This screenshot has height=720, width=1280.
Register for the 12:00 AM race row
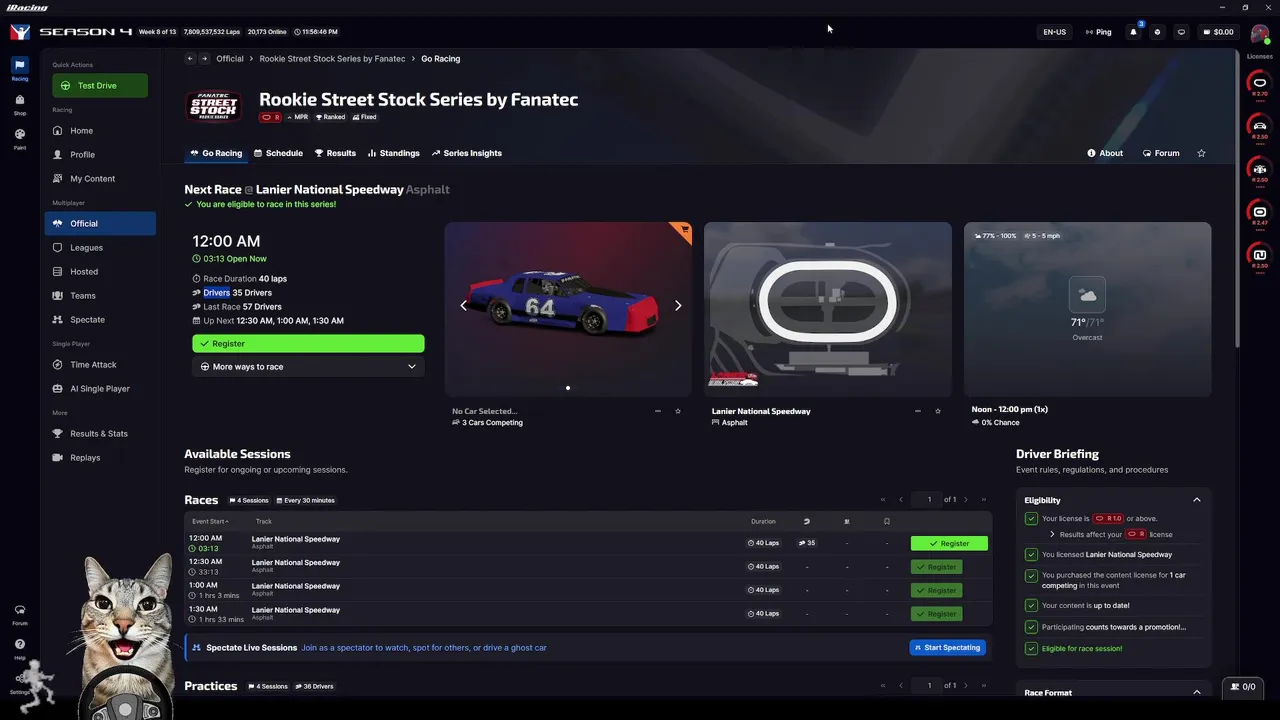(949, 544)
